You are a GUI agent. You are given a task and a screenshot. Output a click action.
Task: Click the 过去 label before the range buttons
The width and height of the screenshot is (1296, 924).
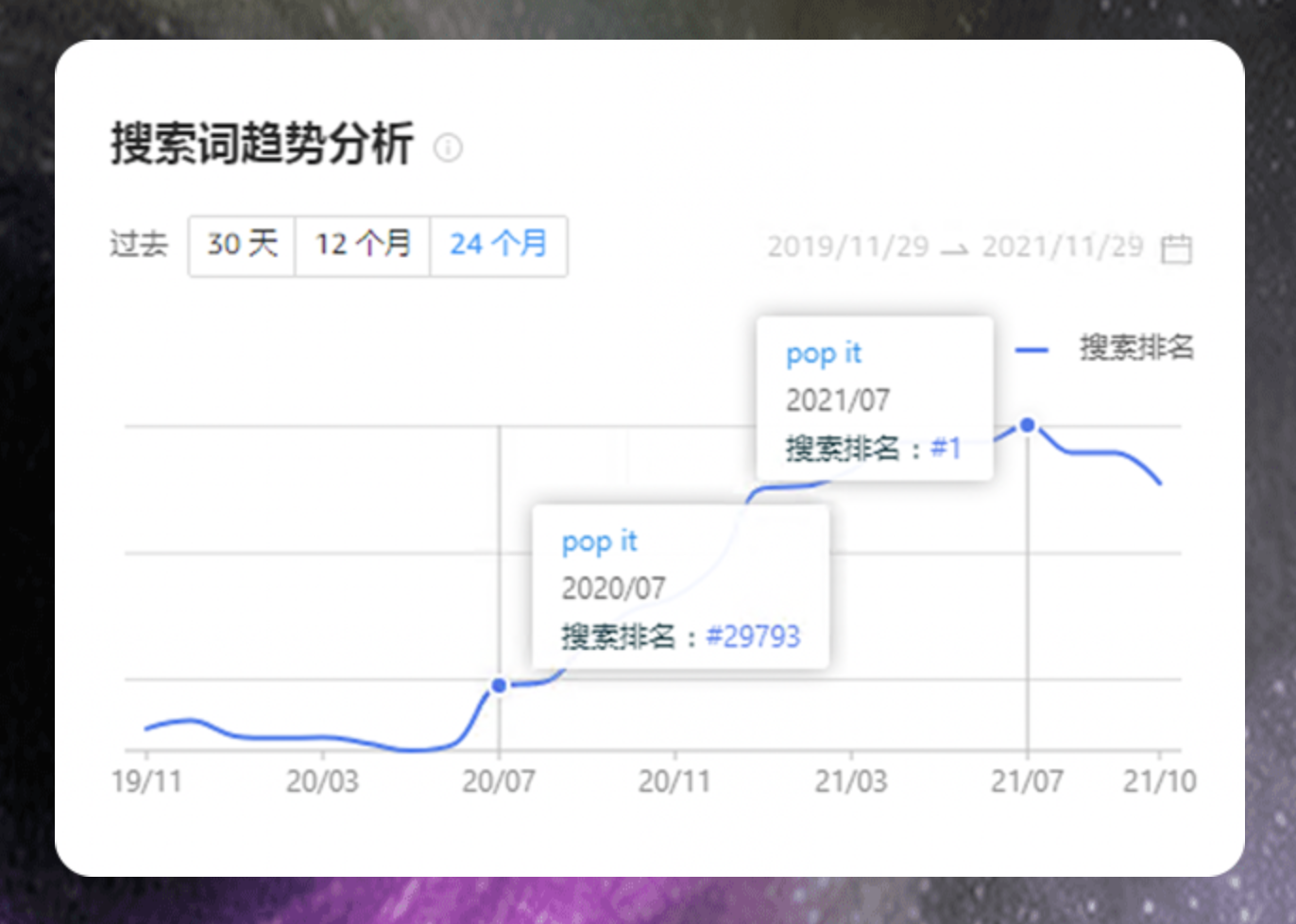pos(139,245)
